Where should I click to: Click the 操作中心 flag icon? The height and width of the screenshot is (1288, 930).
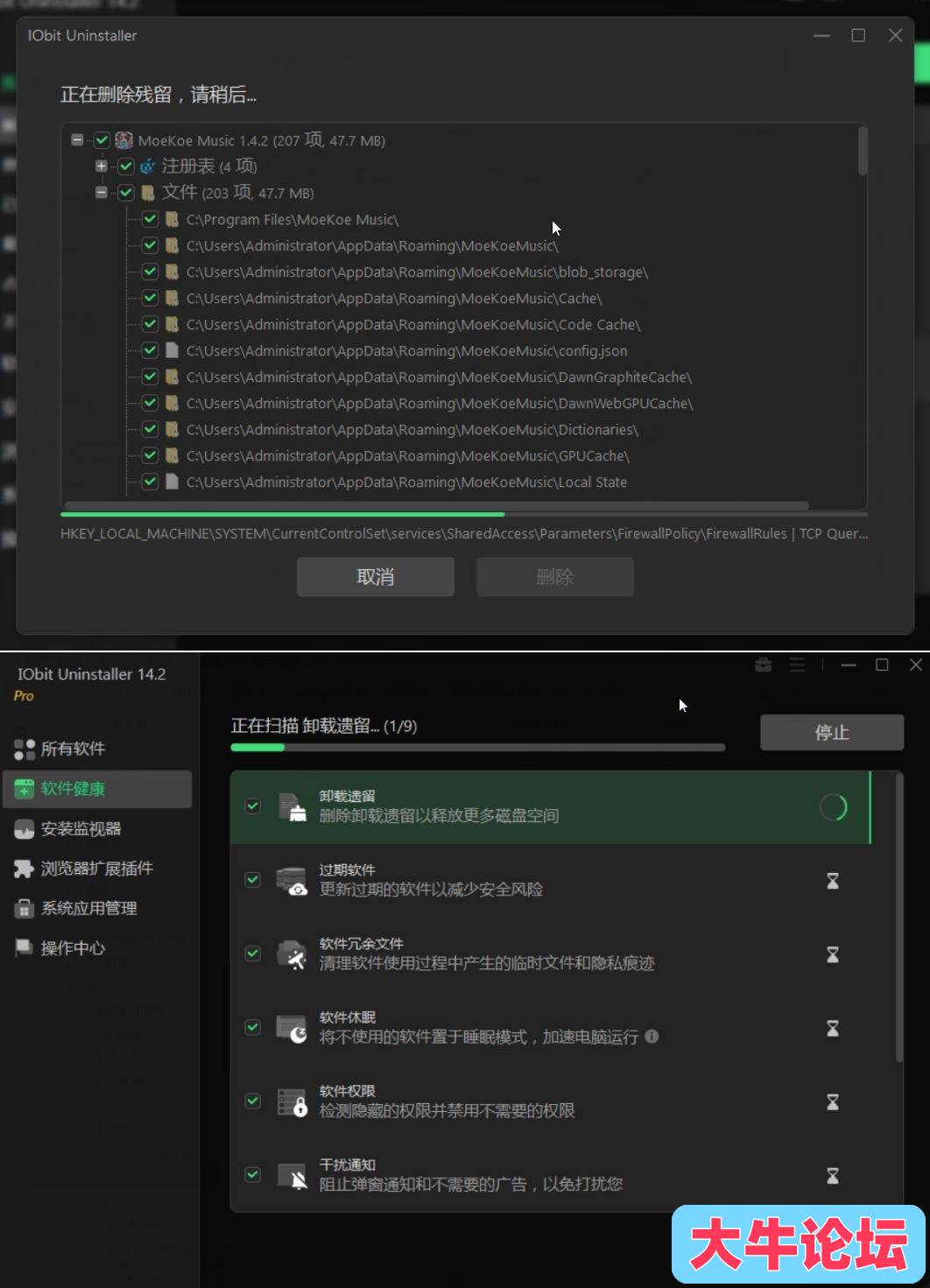coord(24,947)
